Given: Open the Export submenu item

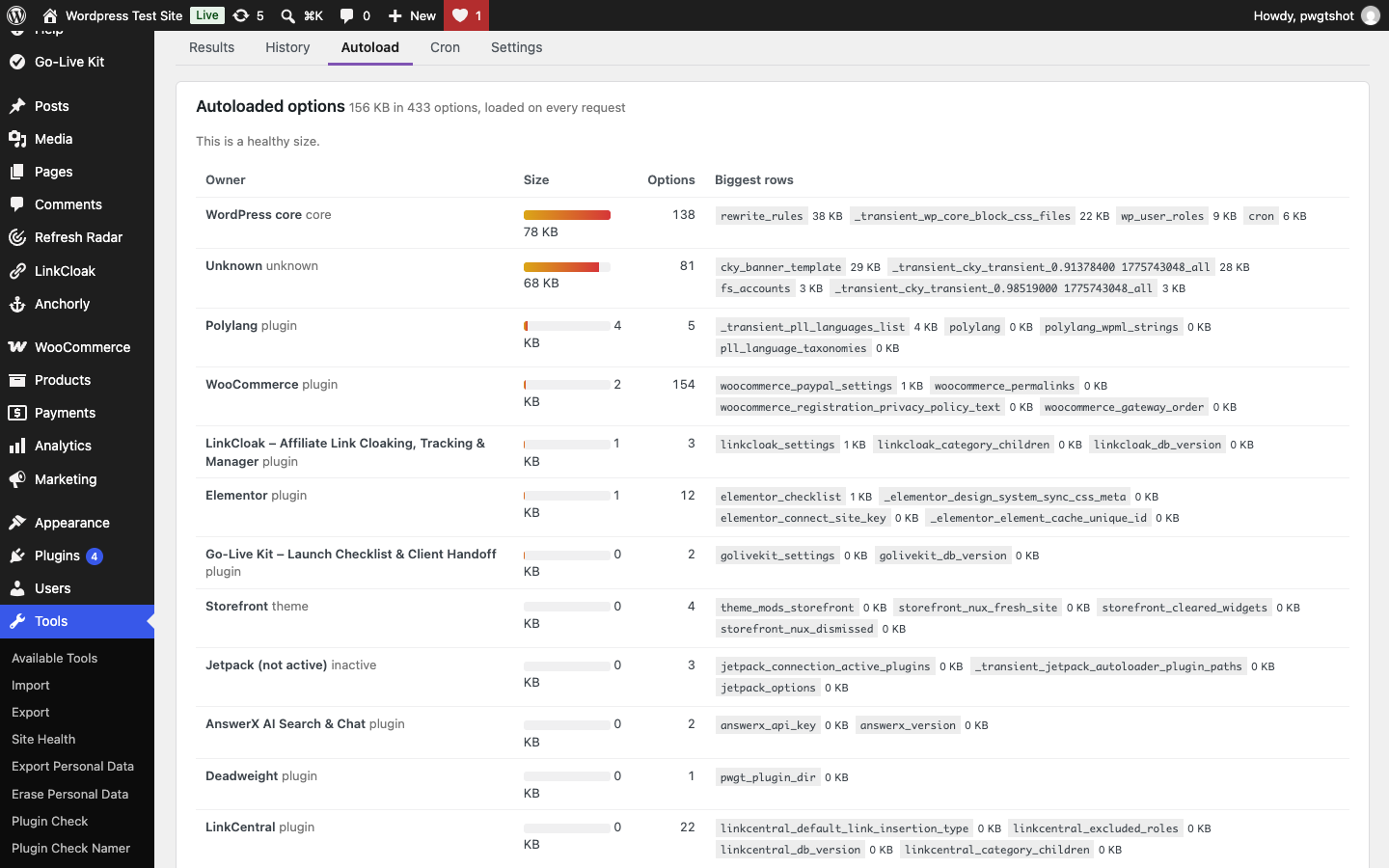Looking at the screenshot, I should click(31, 712).
